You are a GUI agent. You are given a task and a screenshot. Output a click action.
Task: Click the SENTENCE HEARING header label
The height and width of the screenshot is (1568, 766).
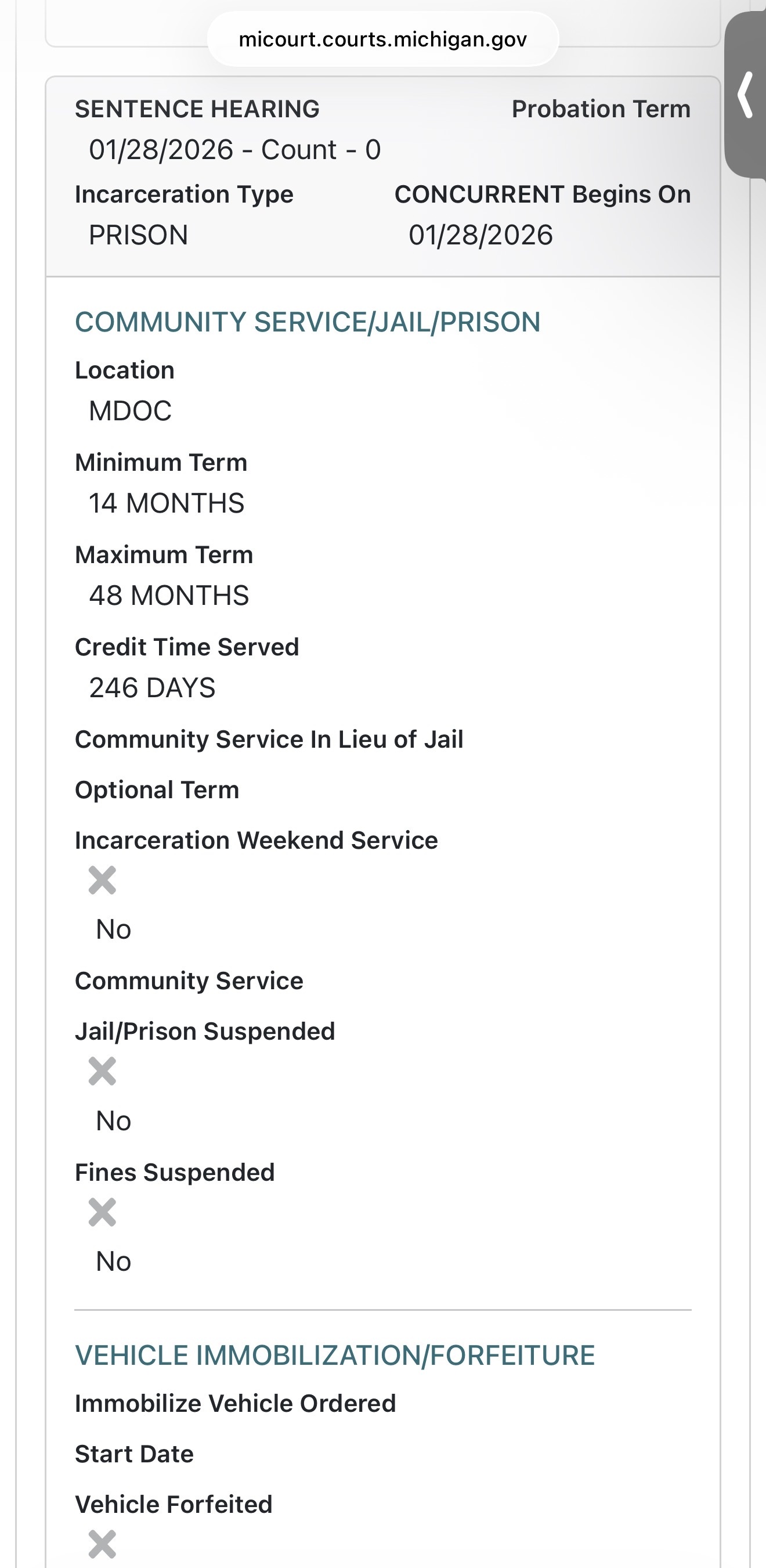[x=197, y=109]
